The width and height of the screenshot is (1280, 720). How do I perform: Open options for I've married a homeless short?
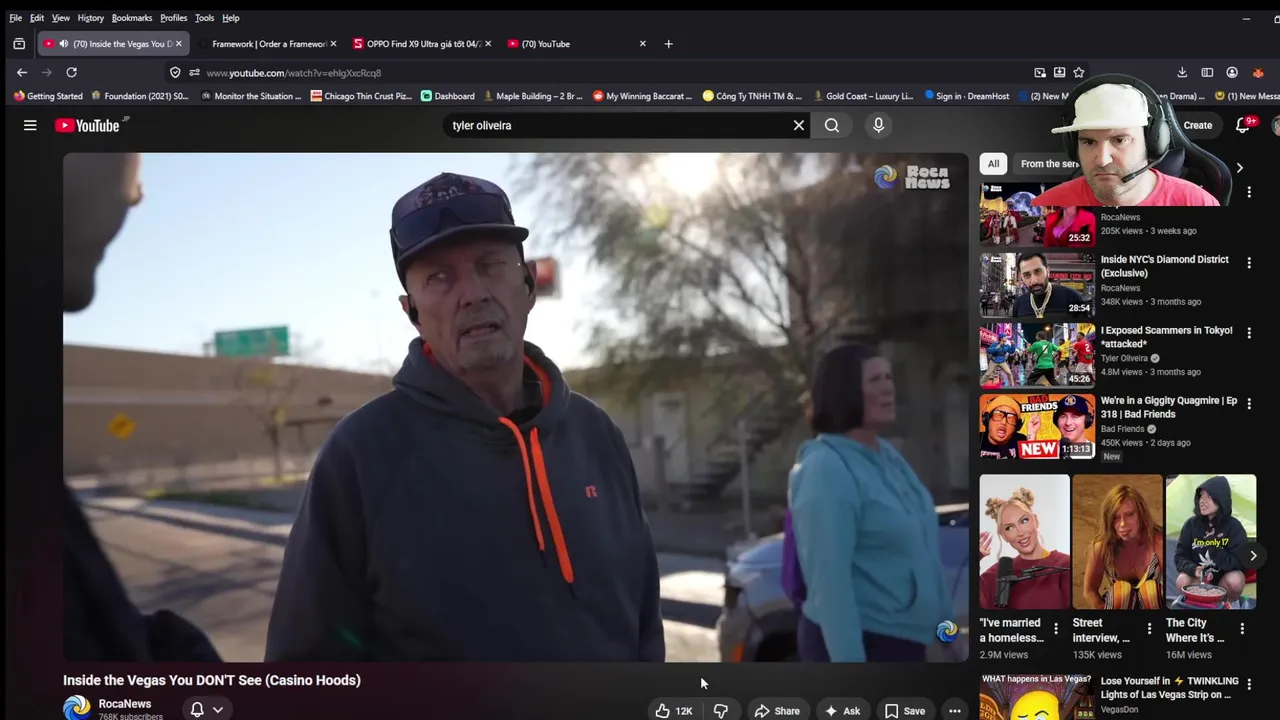click(1056, 629)
